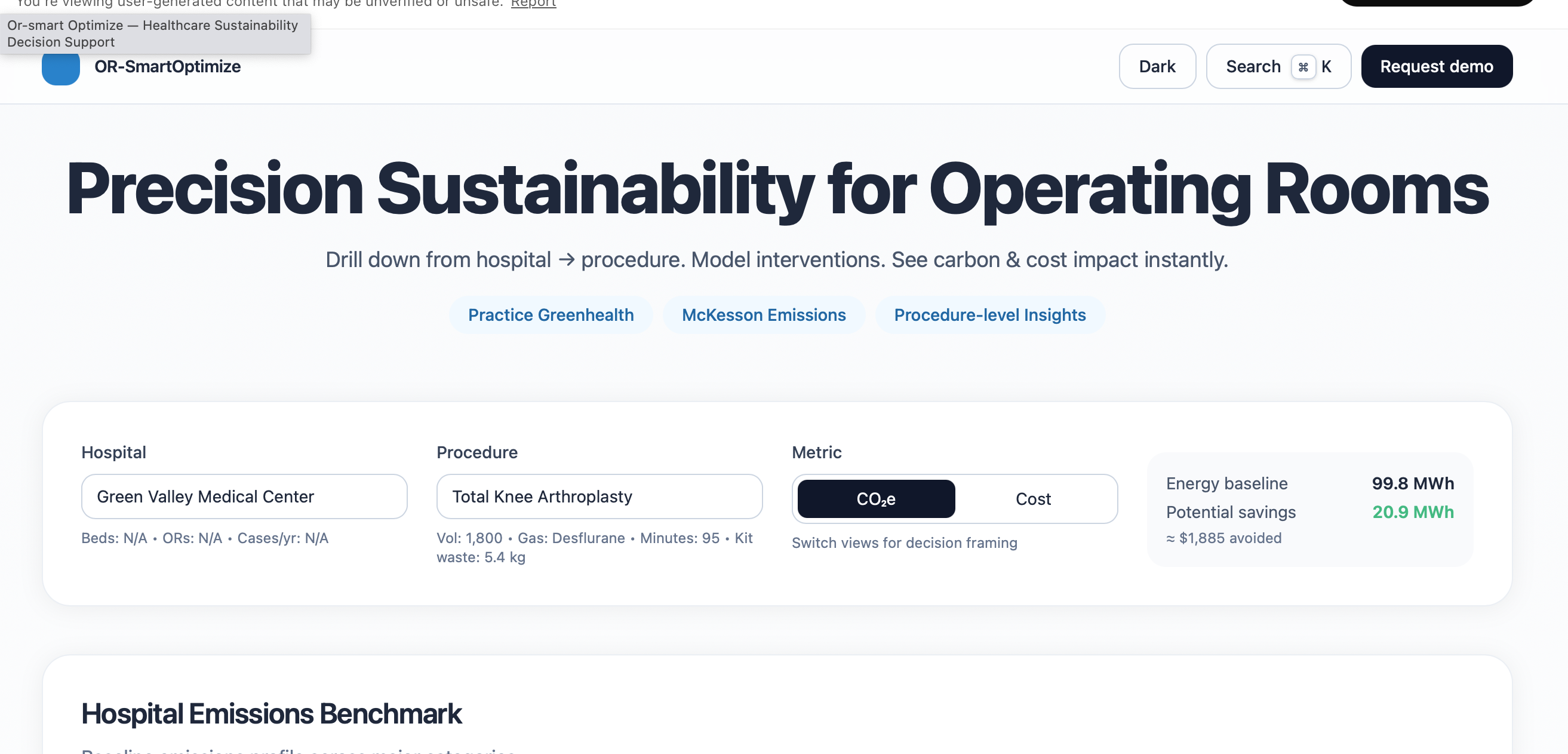
Task: Click the $1,885 avoided savings text
Action: coord(1223,538)
